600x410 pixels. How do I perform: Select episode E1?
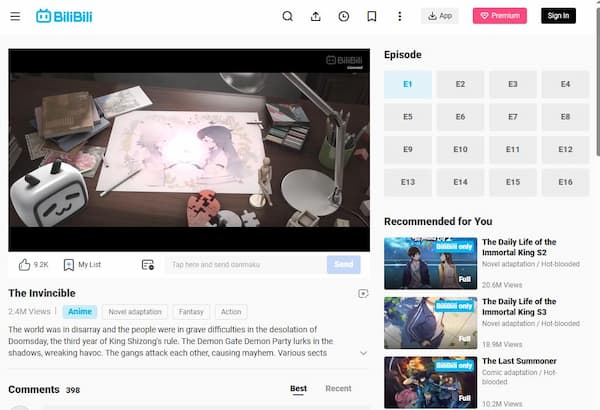408,84
